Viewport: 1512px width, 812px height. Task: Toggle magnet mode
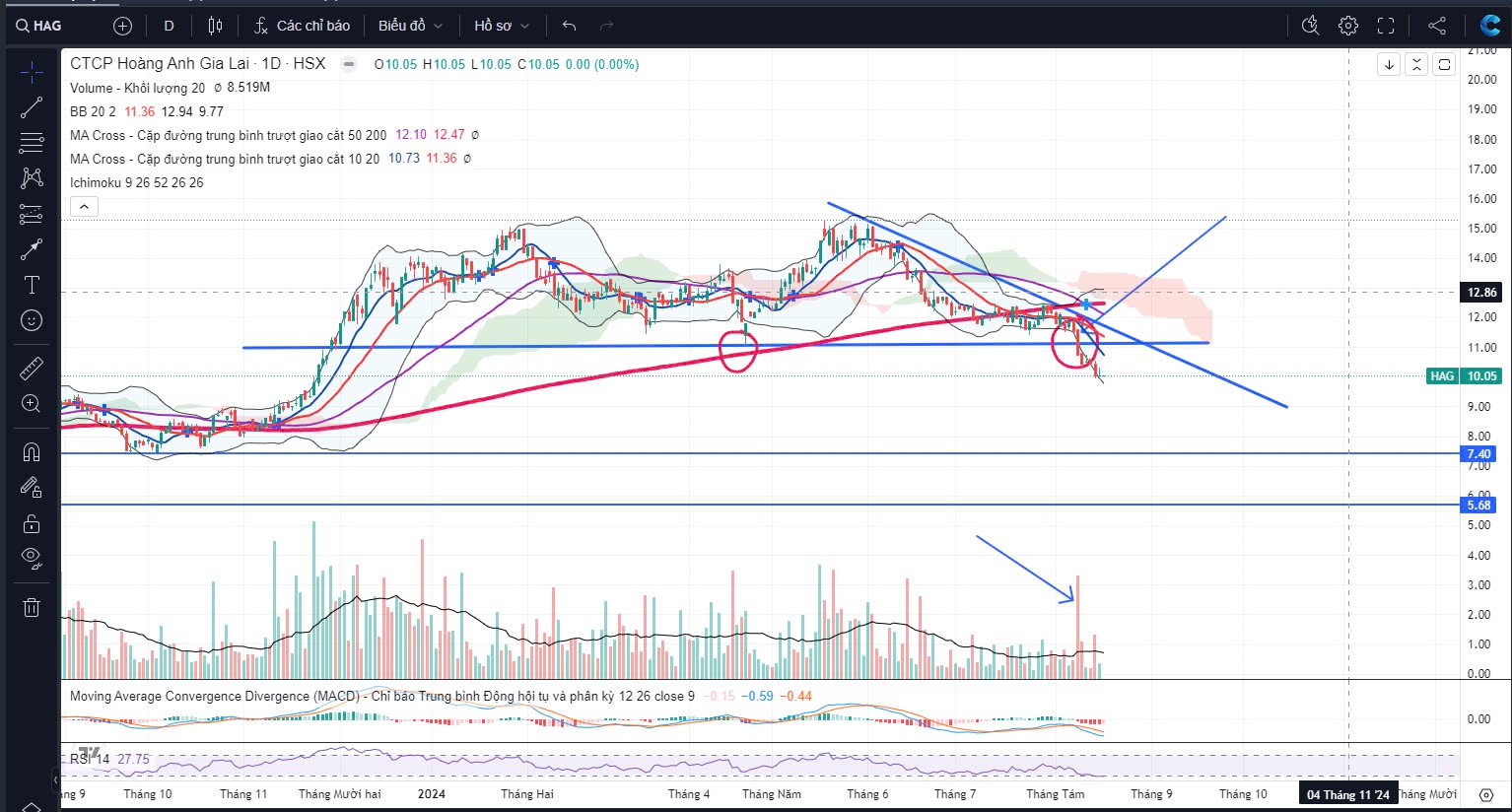pos(32,451)
